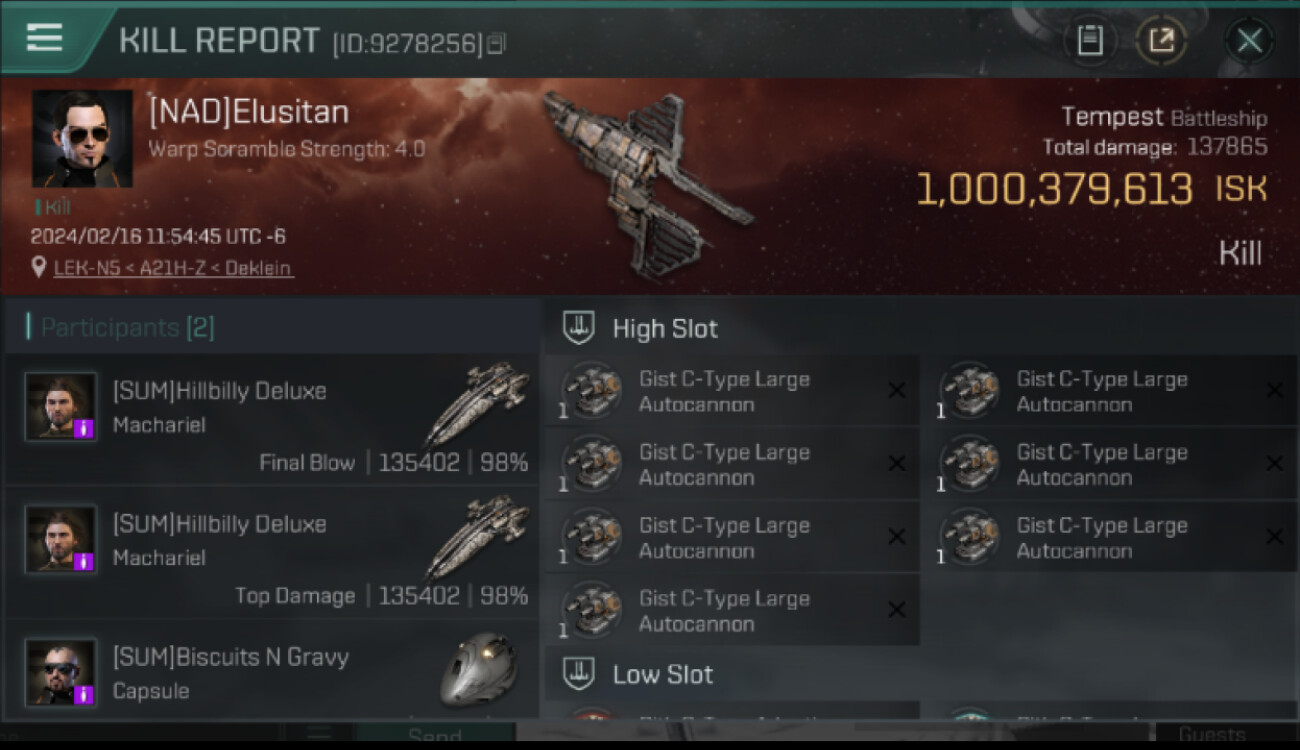Open the hamburger menu

tap(45, 38)
